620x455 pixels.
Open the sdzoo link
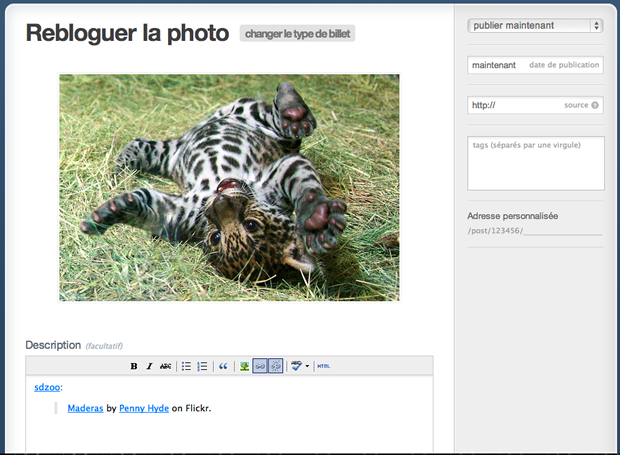(47, 387)
